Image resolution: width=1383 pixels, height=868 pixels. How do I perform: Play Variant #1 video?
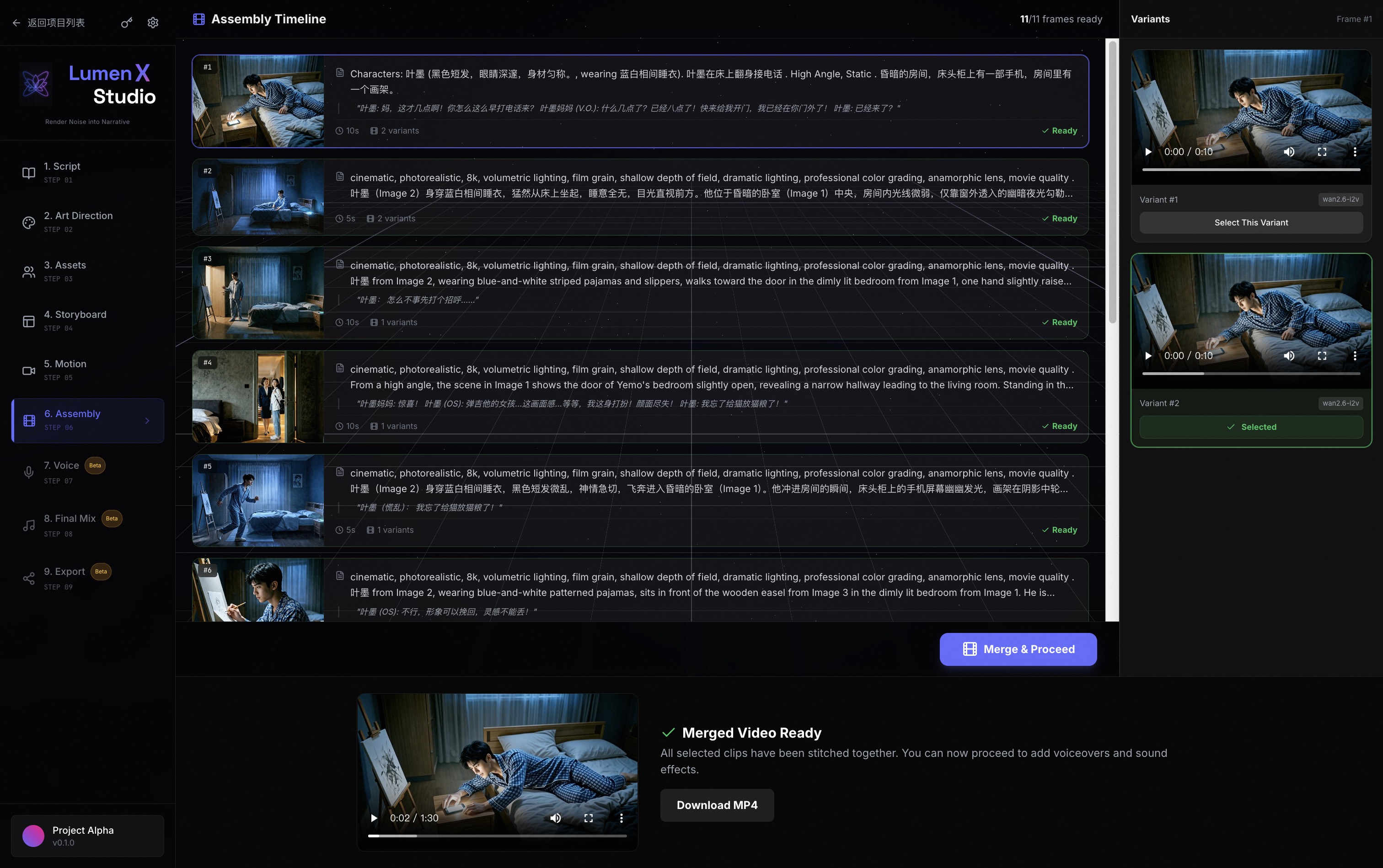coord(1147,151)
